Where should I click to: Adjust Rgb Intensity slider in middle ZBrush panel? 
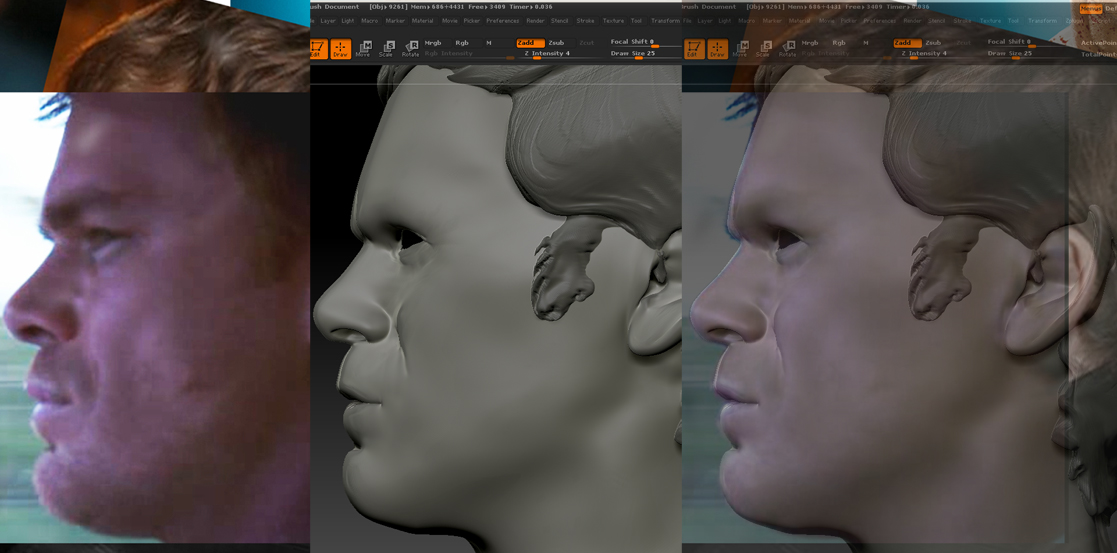tap(468, 54)
